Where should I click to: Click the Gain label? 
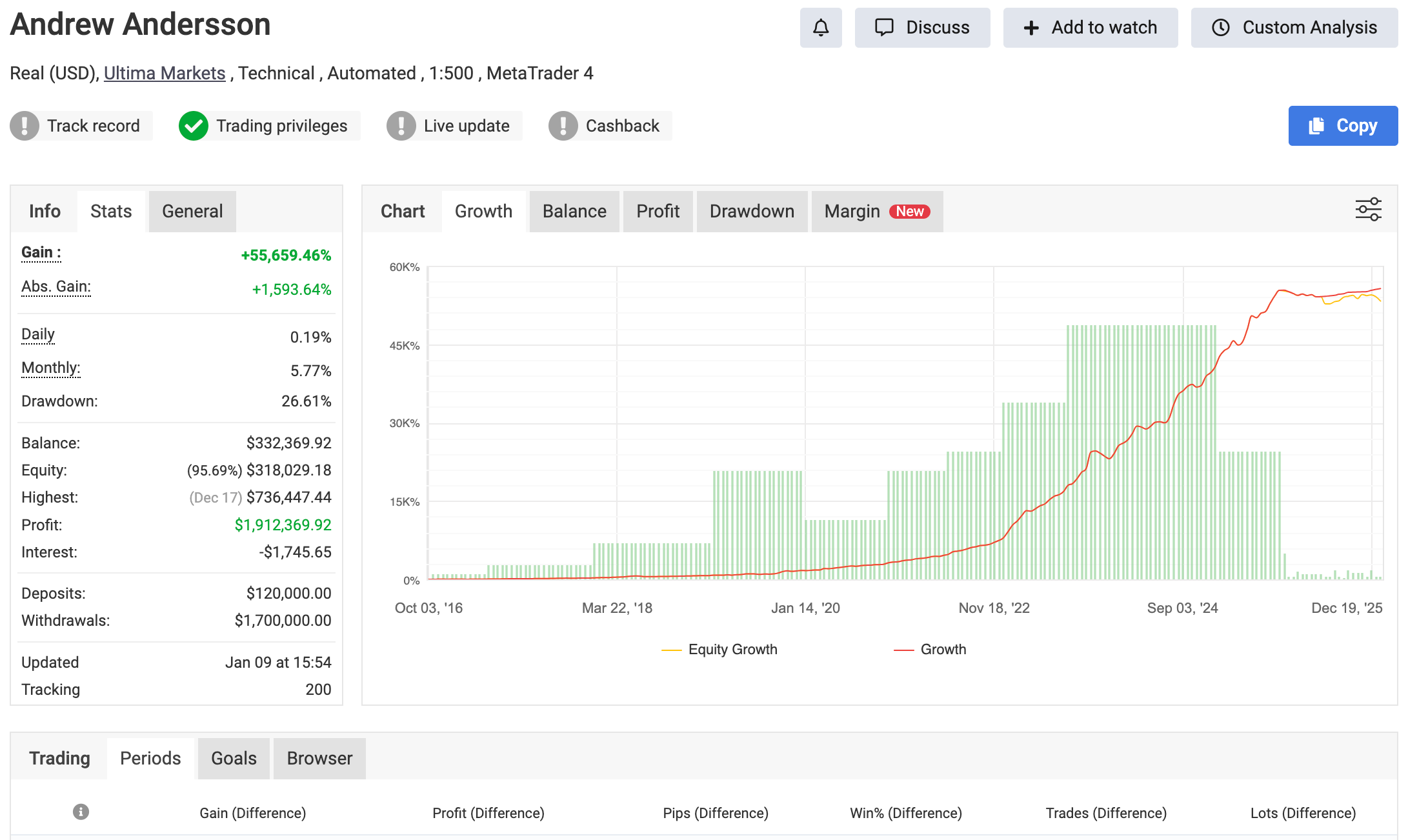(41, 252)
